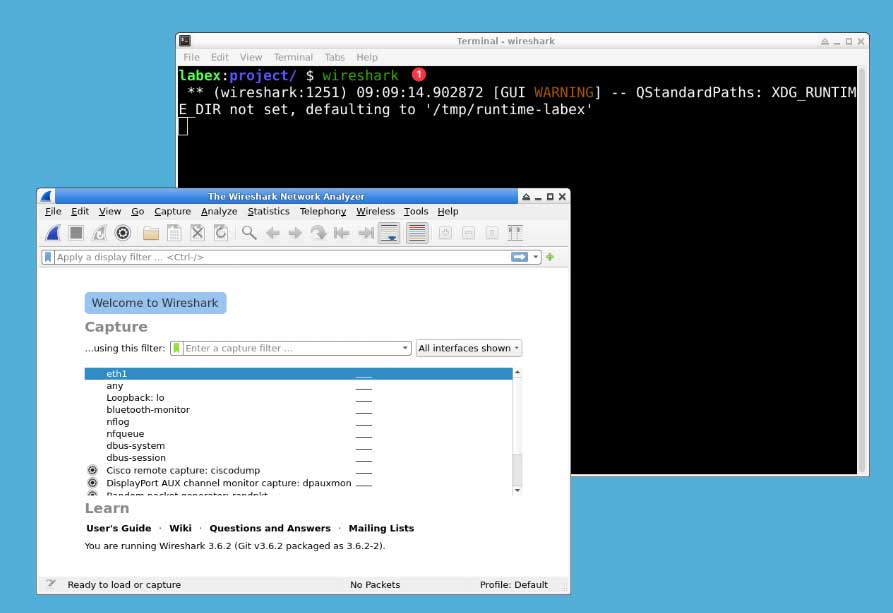
Task: Select dbus-system interface row
Action: point(298,446)
